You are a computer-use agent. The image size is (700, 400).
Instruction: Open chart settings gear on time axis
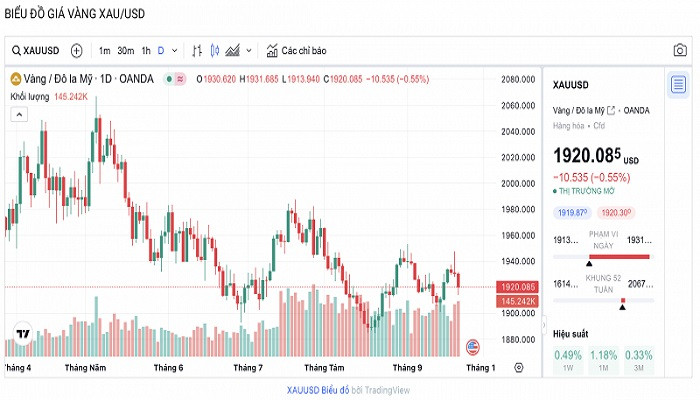518,367
